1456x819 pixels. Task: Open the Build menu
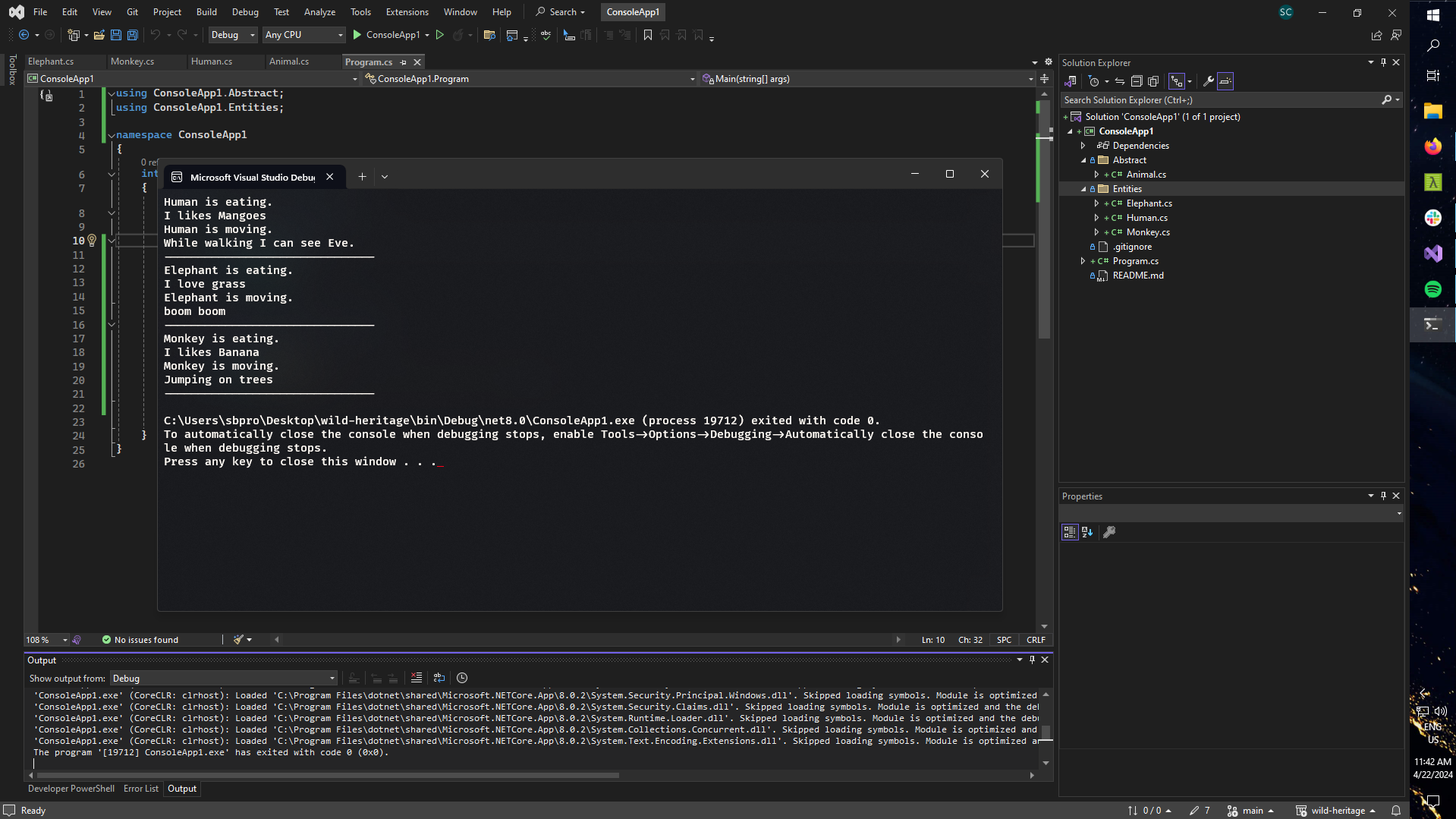[x=206, y=12]
